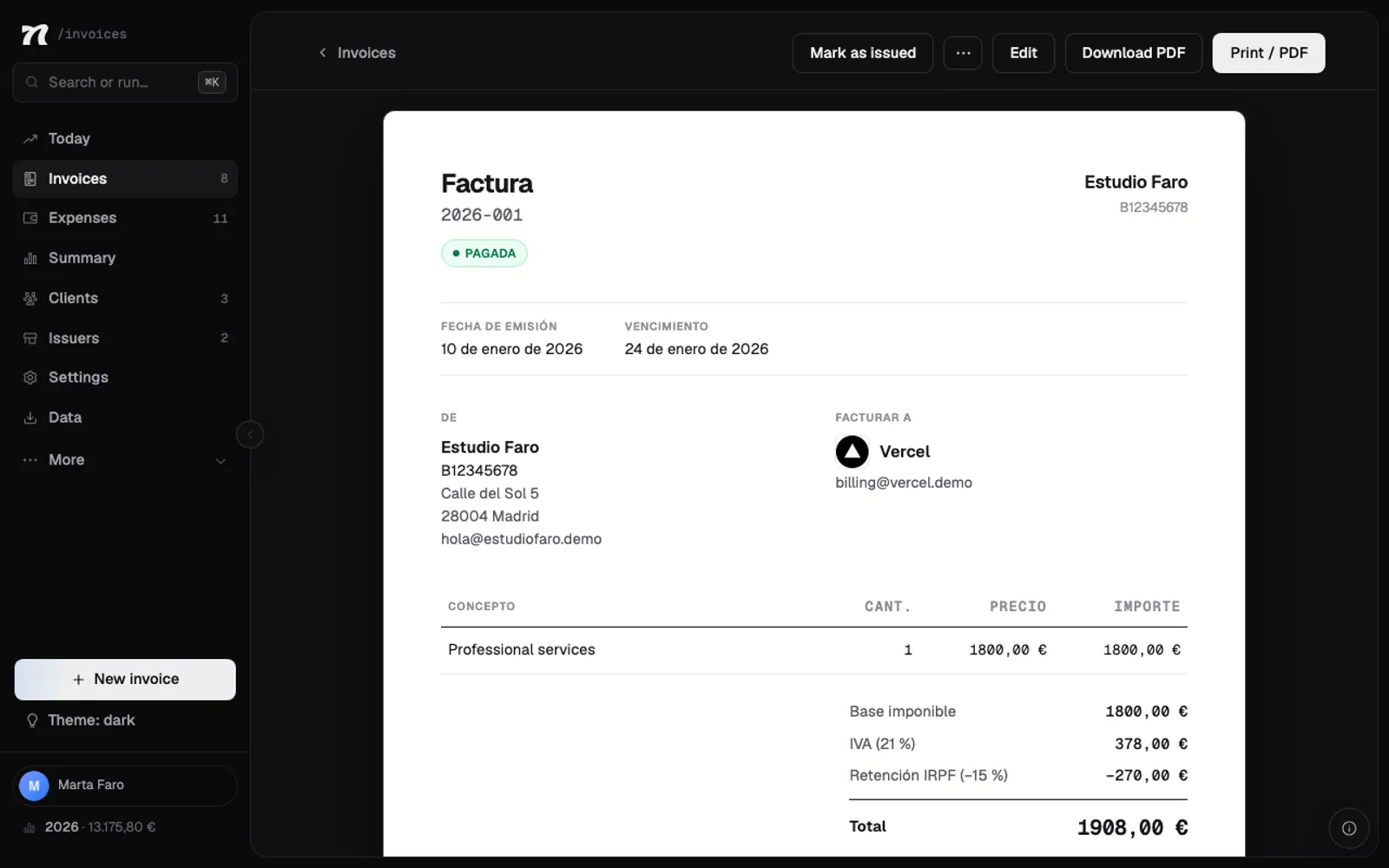Focus the Search or run field
1389x868 pixels.
pos(125,82)
